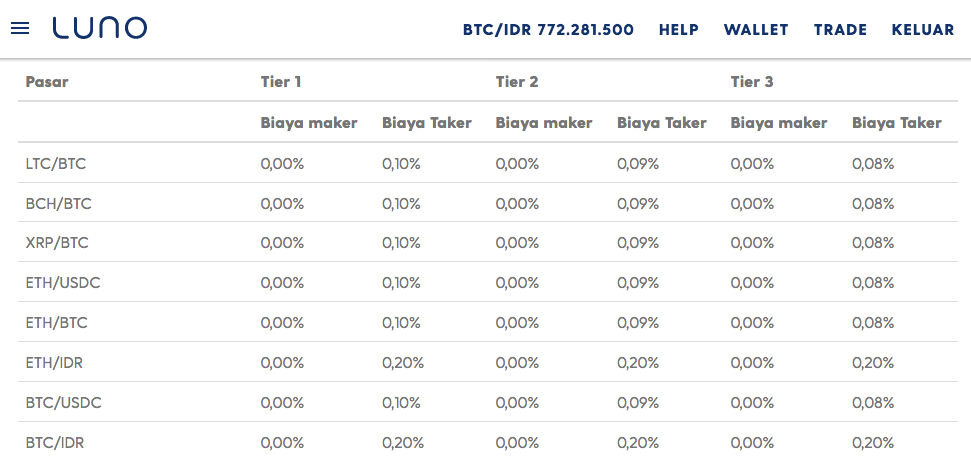The height and width of the screenshot is (465, 971).
Task: Select the ETH/BTC market row
Action: 488,323
